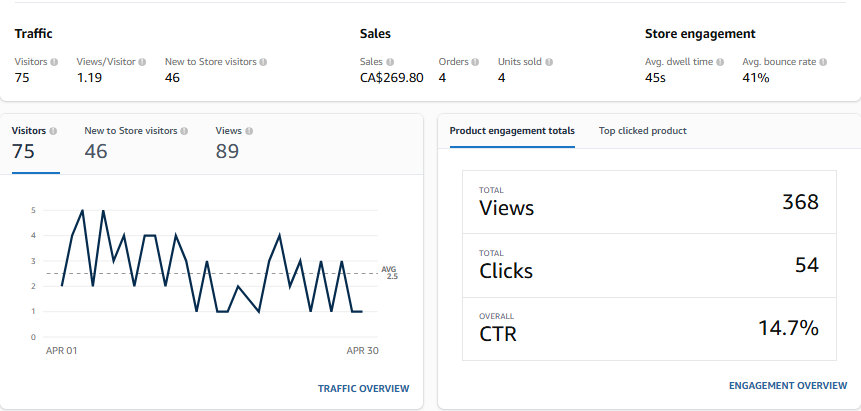861x411 pixels.
Task: Click the APR 01 axis label
Action: tap(62, 351)
